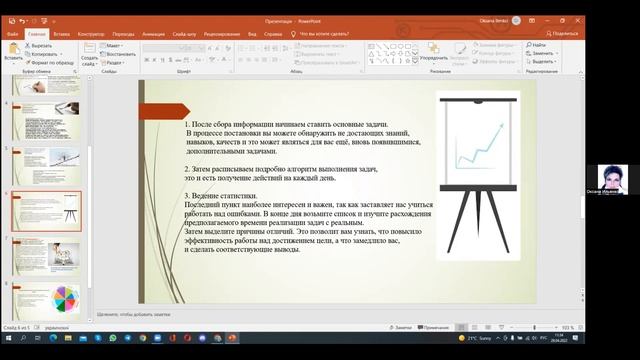This screenshot has height=360, width=640.
Task: Switch to Slide Sorter view icon
Action: [474, 327]
